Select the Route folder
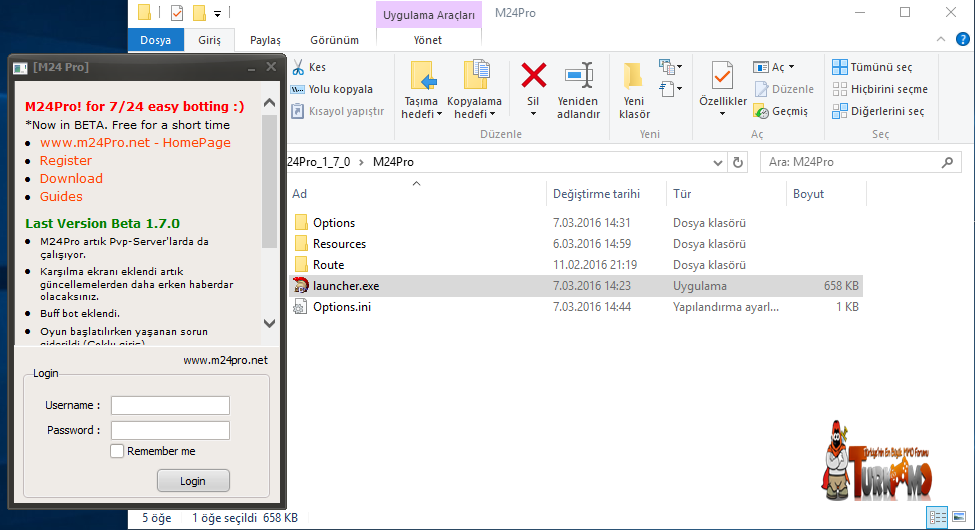 pyautogui.click(x=575, y=265)
